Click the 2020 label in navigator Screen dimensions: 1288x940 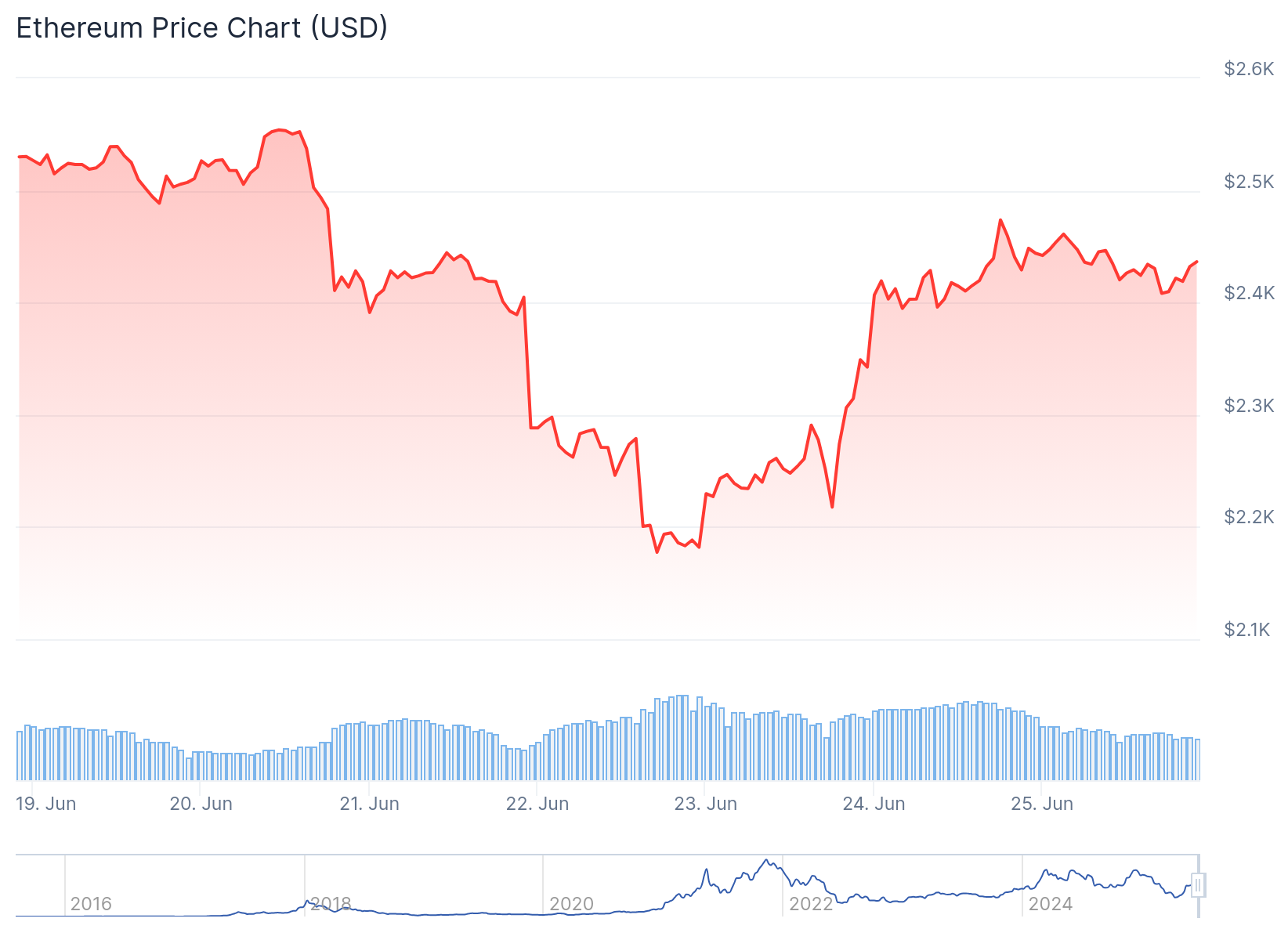pyautogui.click(x=571, y=904)
